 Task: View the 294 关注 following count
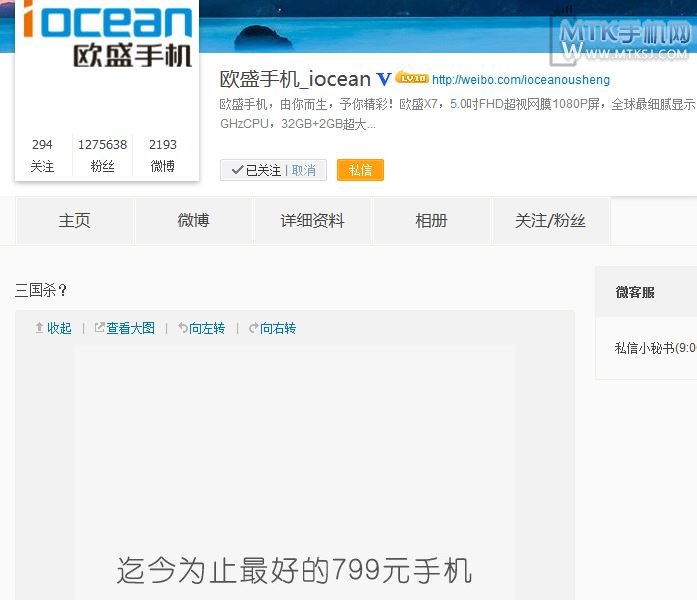coord(42,155)
